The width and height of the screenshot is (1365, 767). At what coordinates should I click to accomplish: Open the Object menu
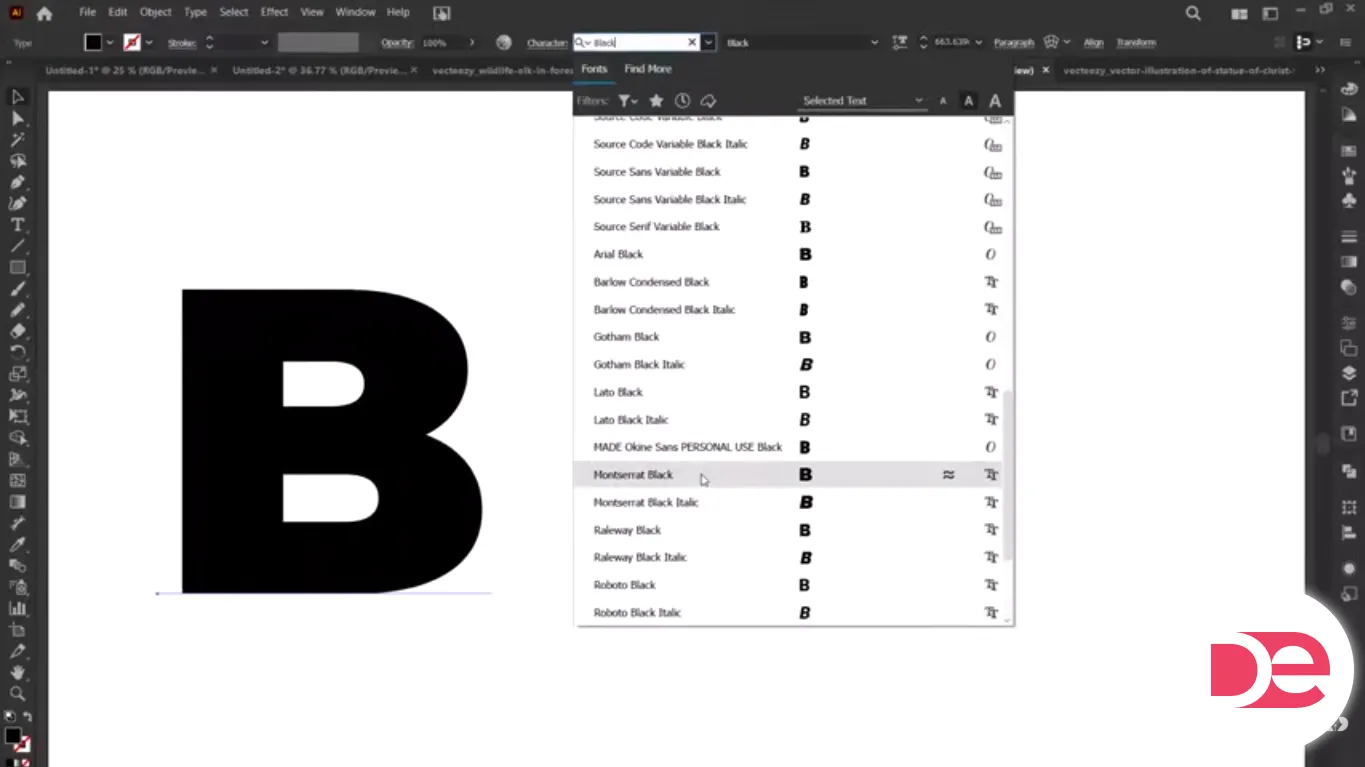coord(155,12)
